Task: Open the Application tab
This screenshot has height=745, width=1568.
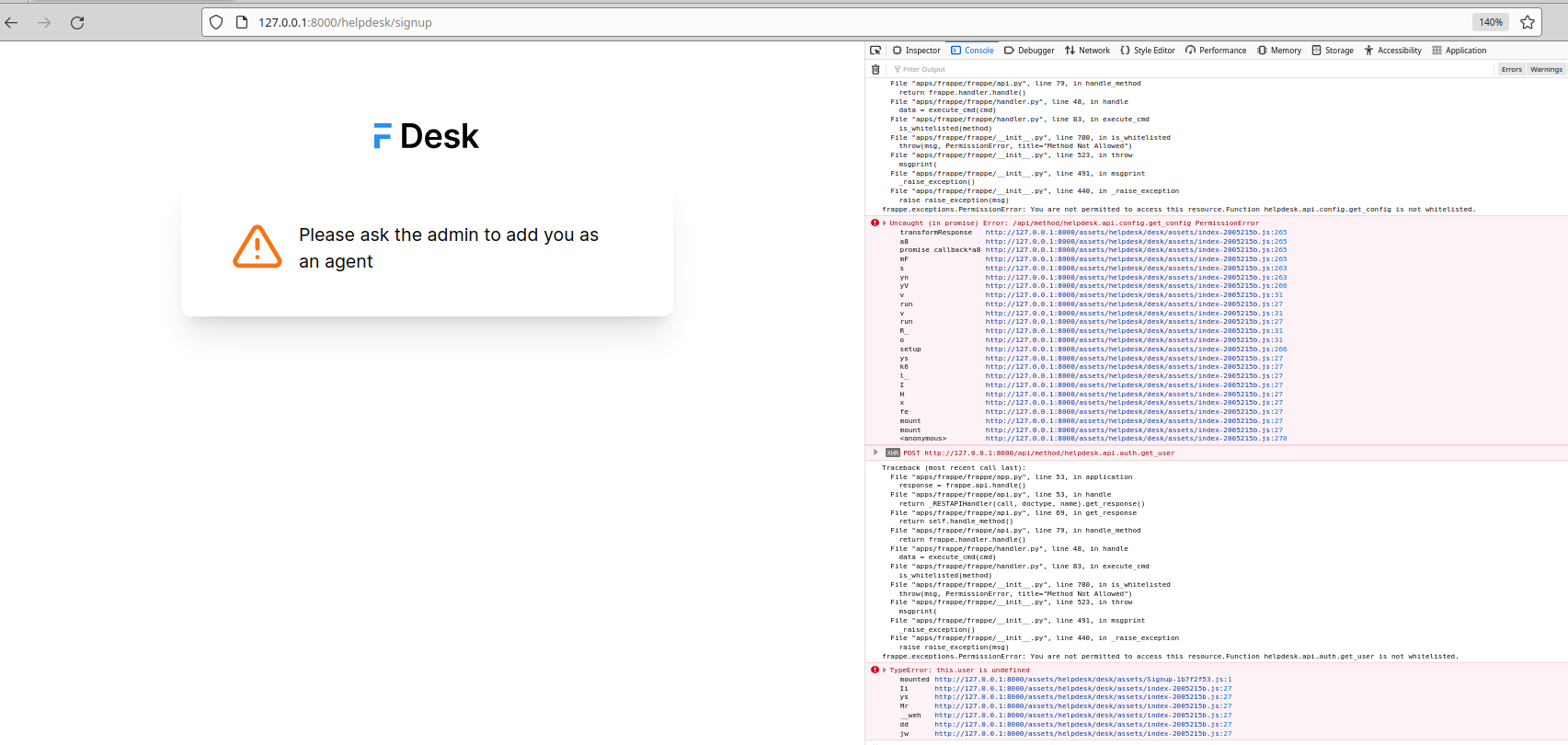Action: [1459, 51]
